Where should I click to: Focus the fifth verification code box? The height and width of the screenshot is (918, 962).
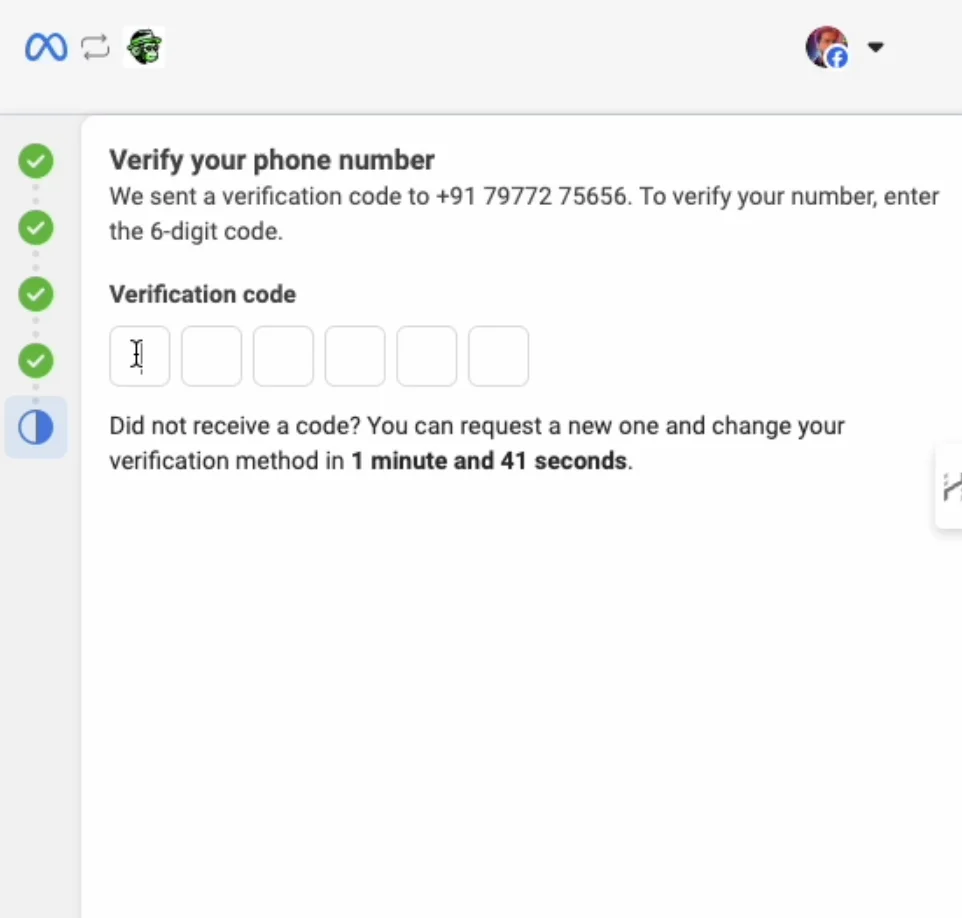[427, 356]
